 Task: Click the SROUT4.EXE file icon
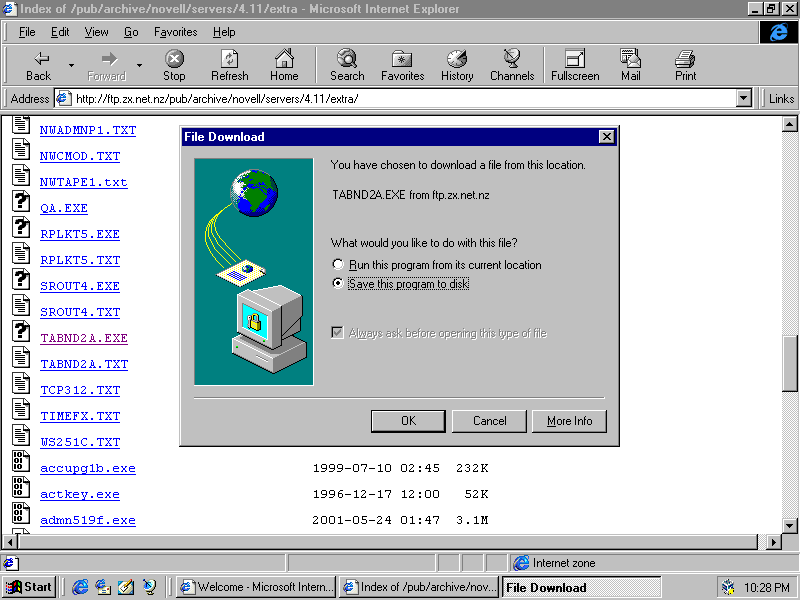[21, 279]
